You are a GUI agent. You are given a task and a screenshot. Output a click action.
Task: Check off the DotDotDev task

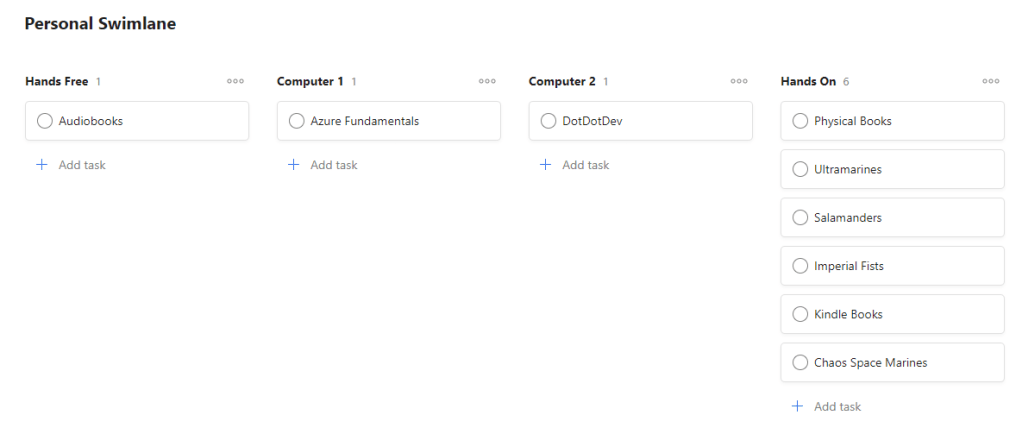click(548, 121)
